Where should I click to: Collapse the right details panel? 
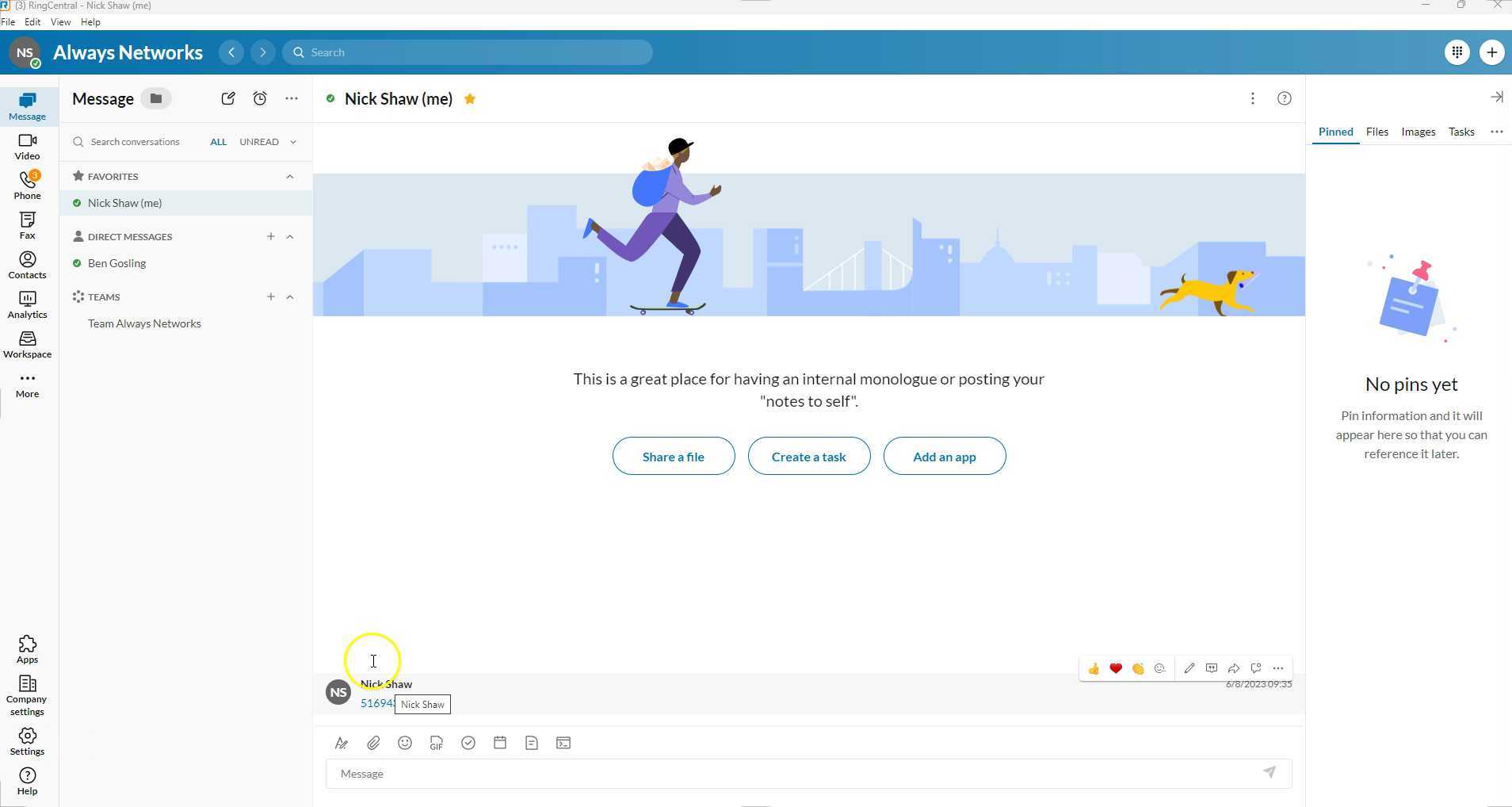click(1496, 97)
